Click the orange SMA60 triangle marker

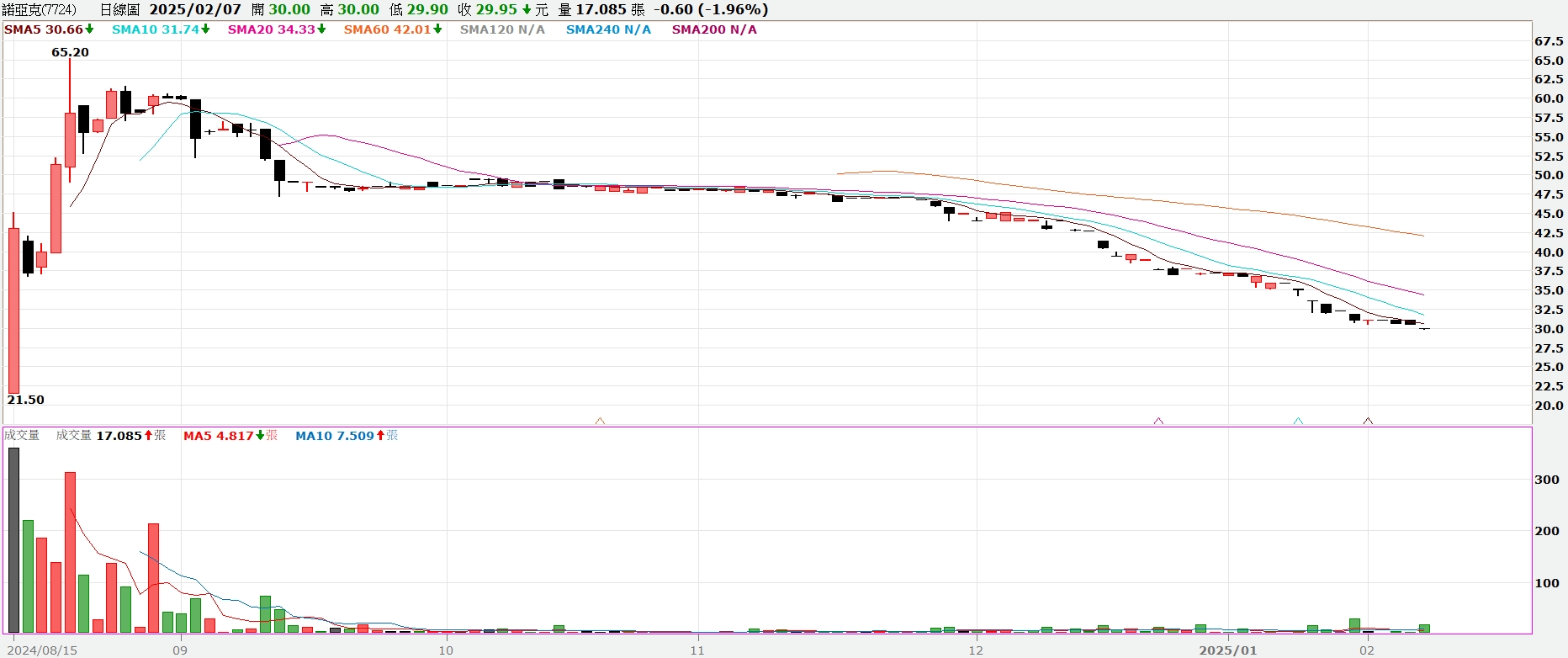[600, 421]
